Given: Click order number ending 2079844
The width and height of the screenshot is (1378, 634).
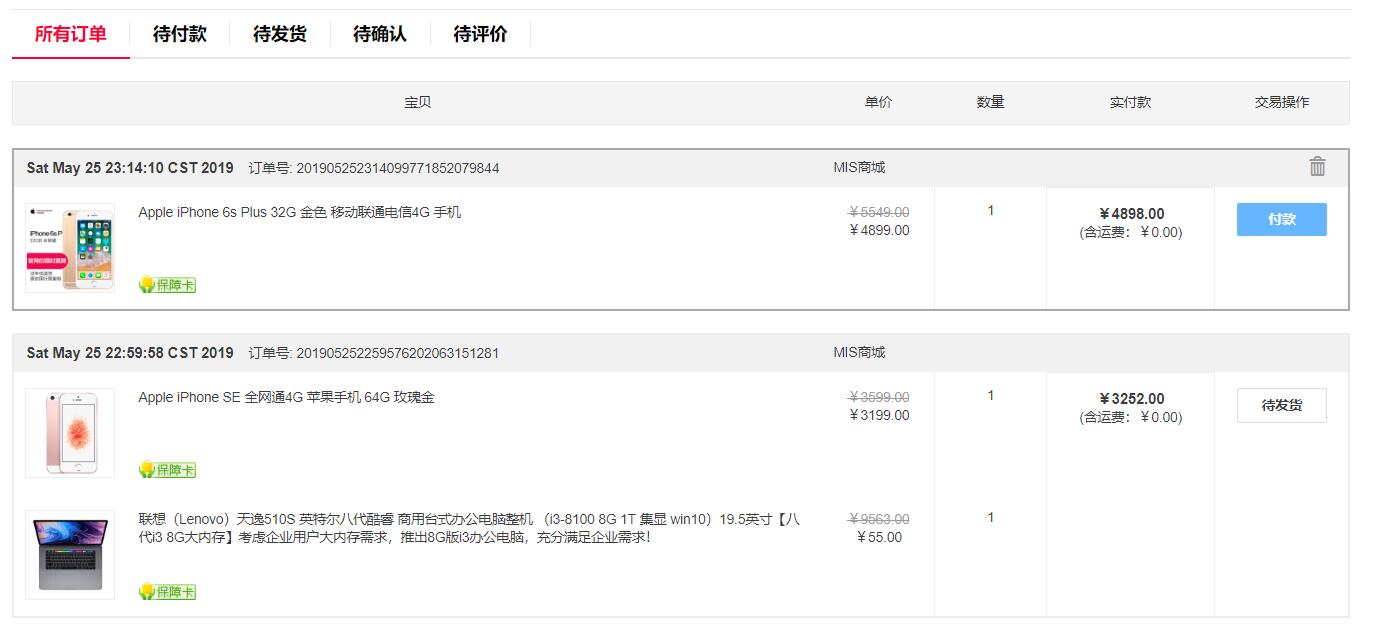Looking at the screenshot, I should click(398, 168).
